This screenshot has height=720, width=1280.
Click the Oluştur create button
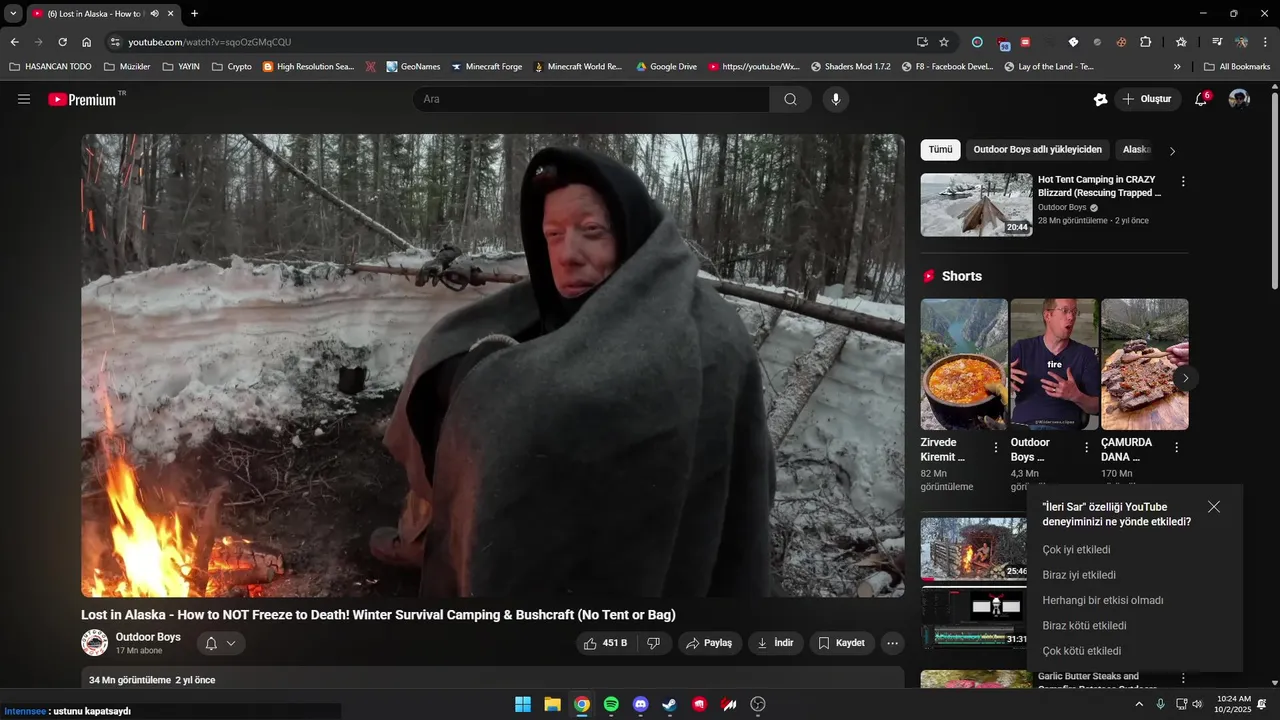click(x=1148, y=99)
